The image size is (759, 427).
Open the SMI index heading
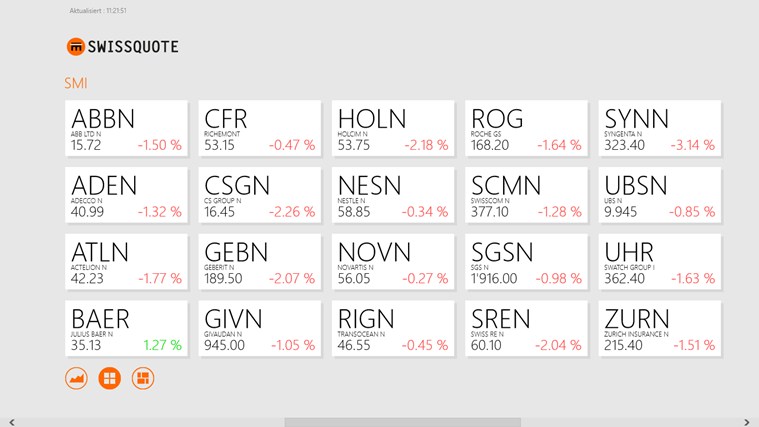(x=75, y=83)
